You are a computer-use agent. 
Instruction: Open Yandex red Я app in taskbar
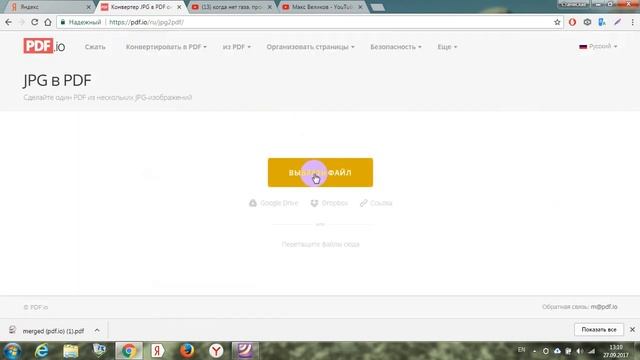158,351
